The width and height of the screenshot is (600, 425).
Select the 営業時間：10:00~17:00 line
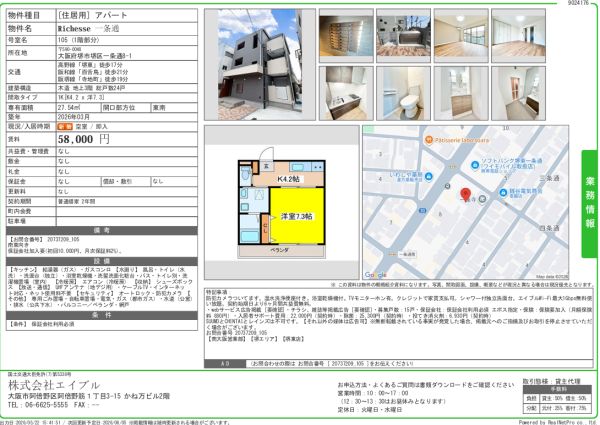click(373, 393)
